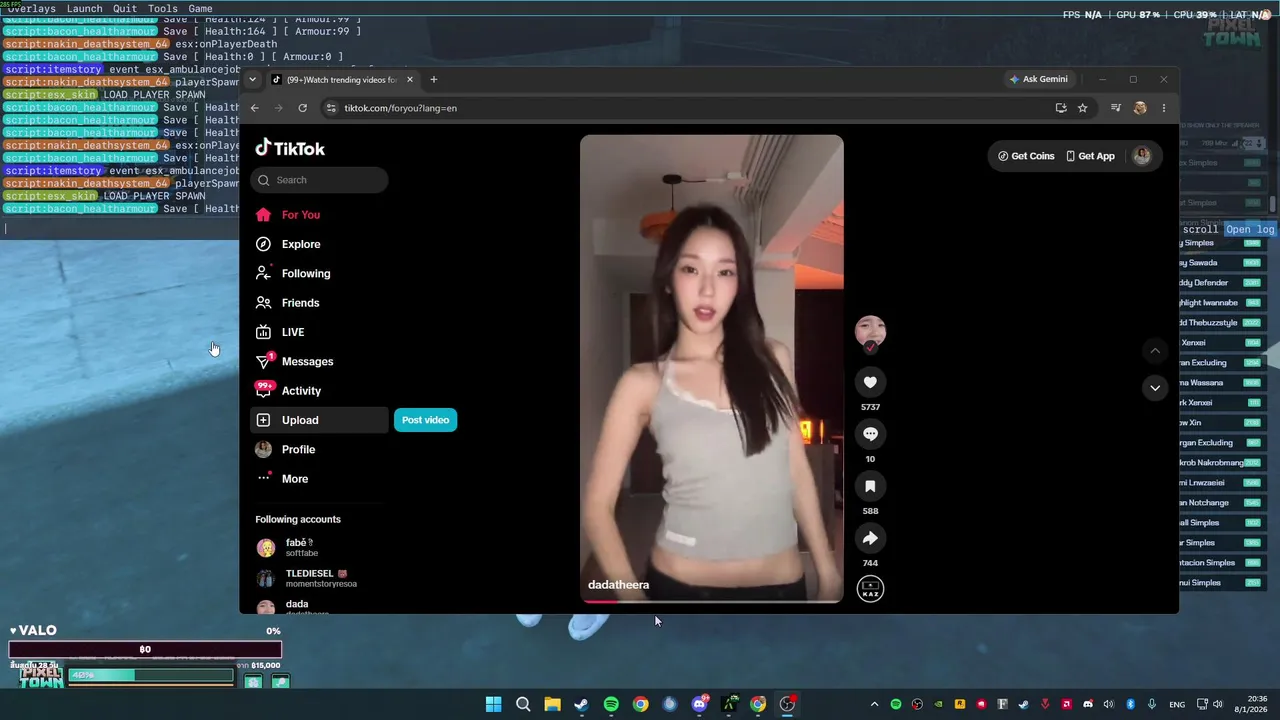Open the Game menu in the top bar
1280x720 pixels.
[x=200, y=9]
